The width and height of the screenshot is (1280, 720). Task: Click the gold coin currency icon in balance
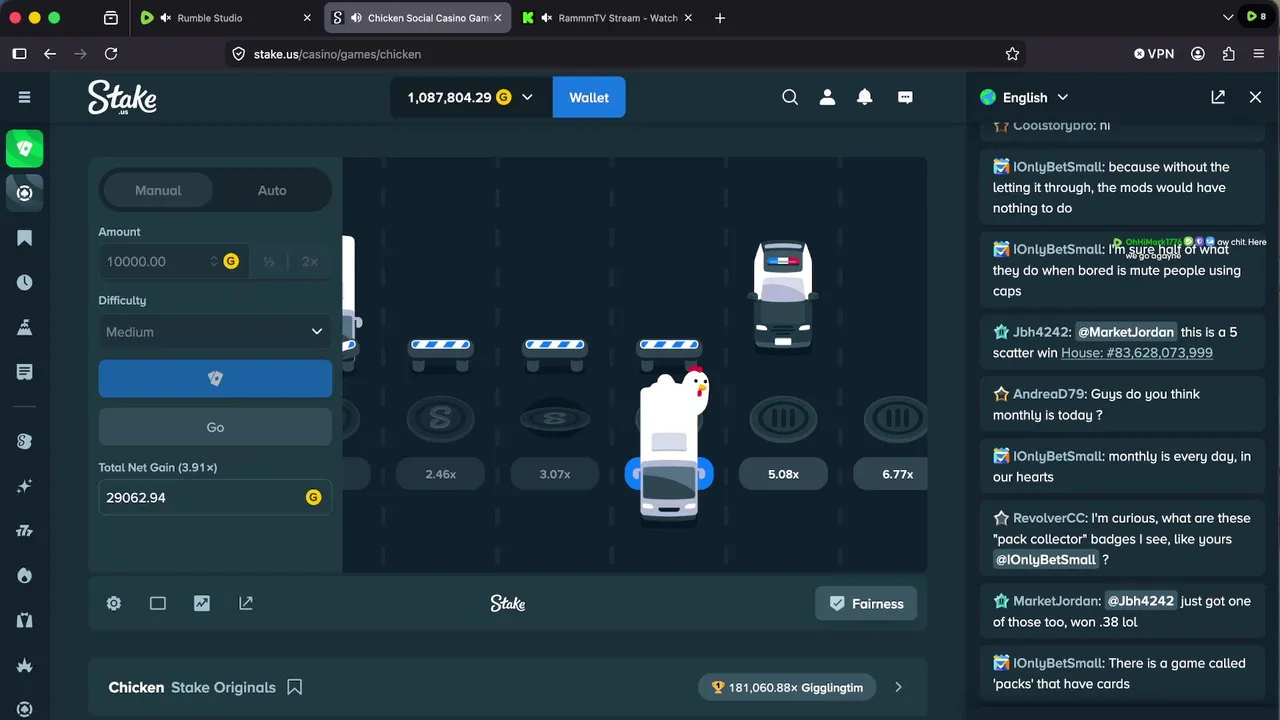[504, 97]
